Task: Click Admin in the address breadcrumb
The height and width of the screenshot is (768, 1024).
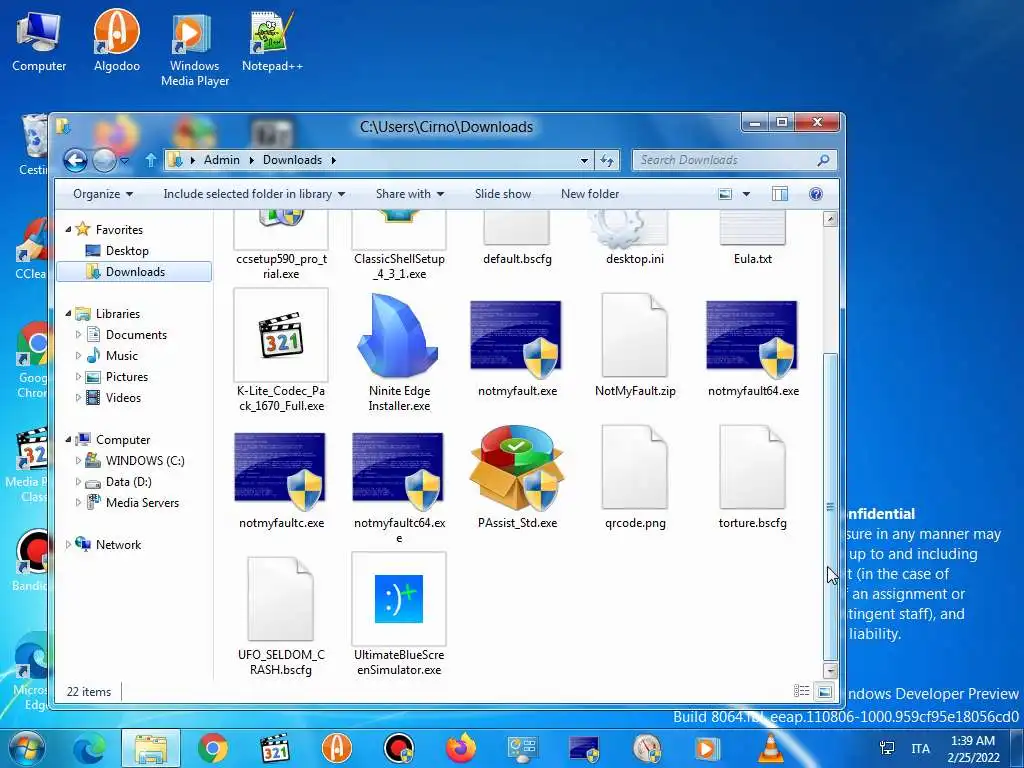Action: click(221, 160)
